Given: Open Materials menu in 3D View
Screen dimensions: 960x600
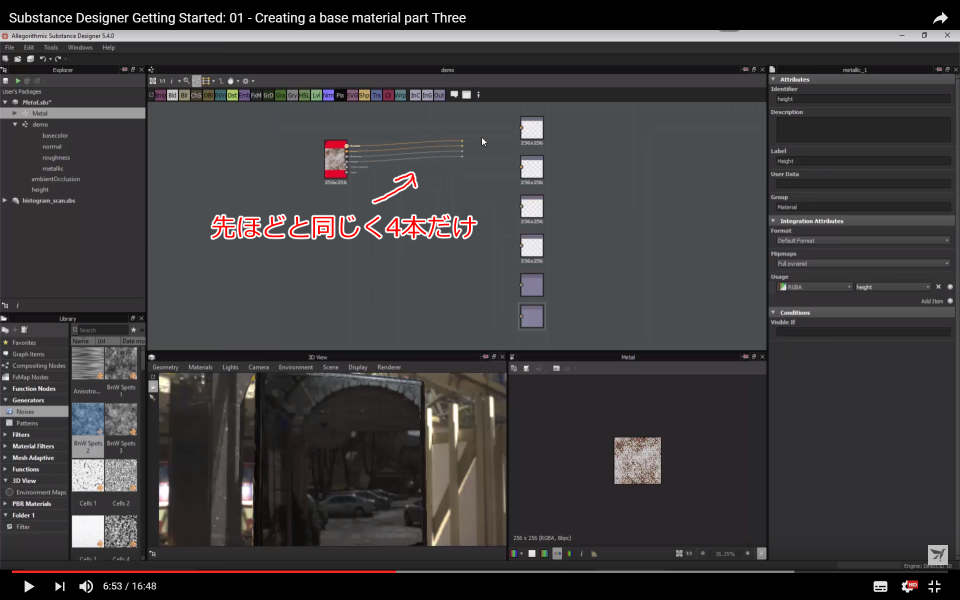Looking at the screenshot, I should coord(200,367).
